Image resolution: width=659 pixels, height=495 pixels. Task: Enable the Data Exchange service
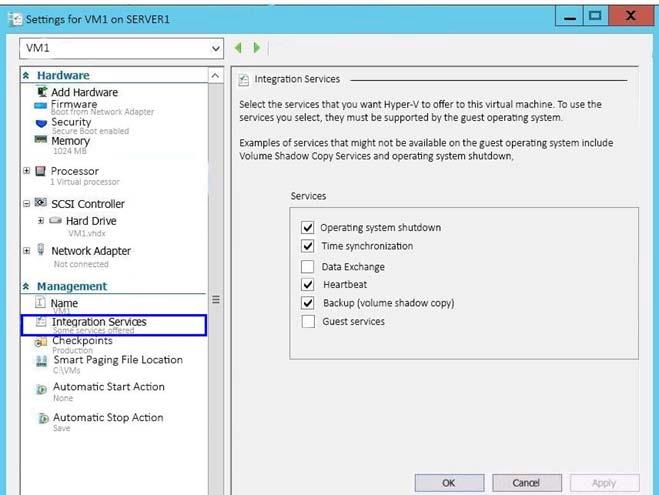pos(308,266)
